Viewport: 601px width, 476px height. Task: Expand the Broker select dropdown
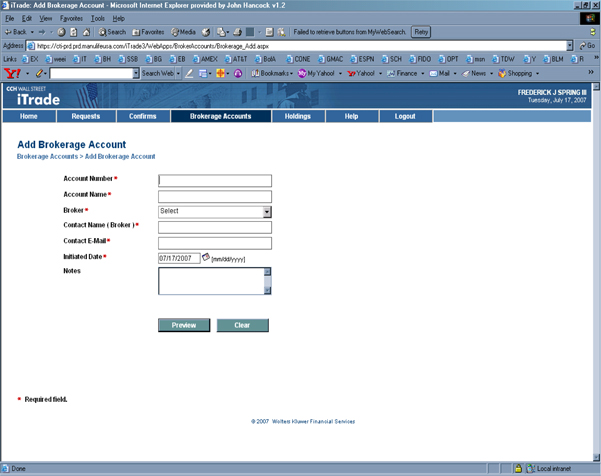[x=267, y=212]
